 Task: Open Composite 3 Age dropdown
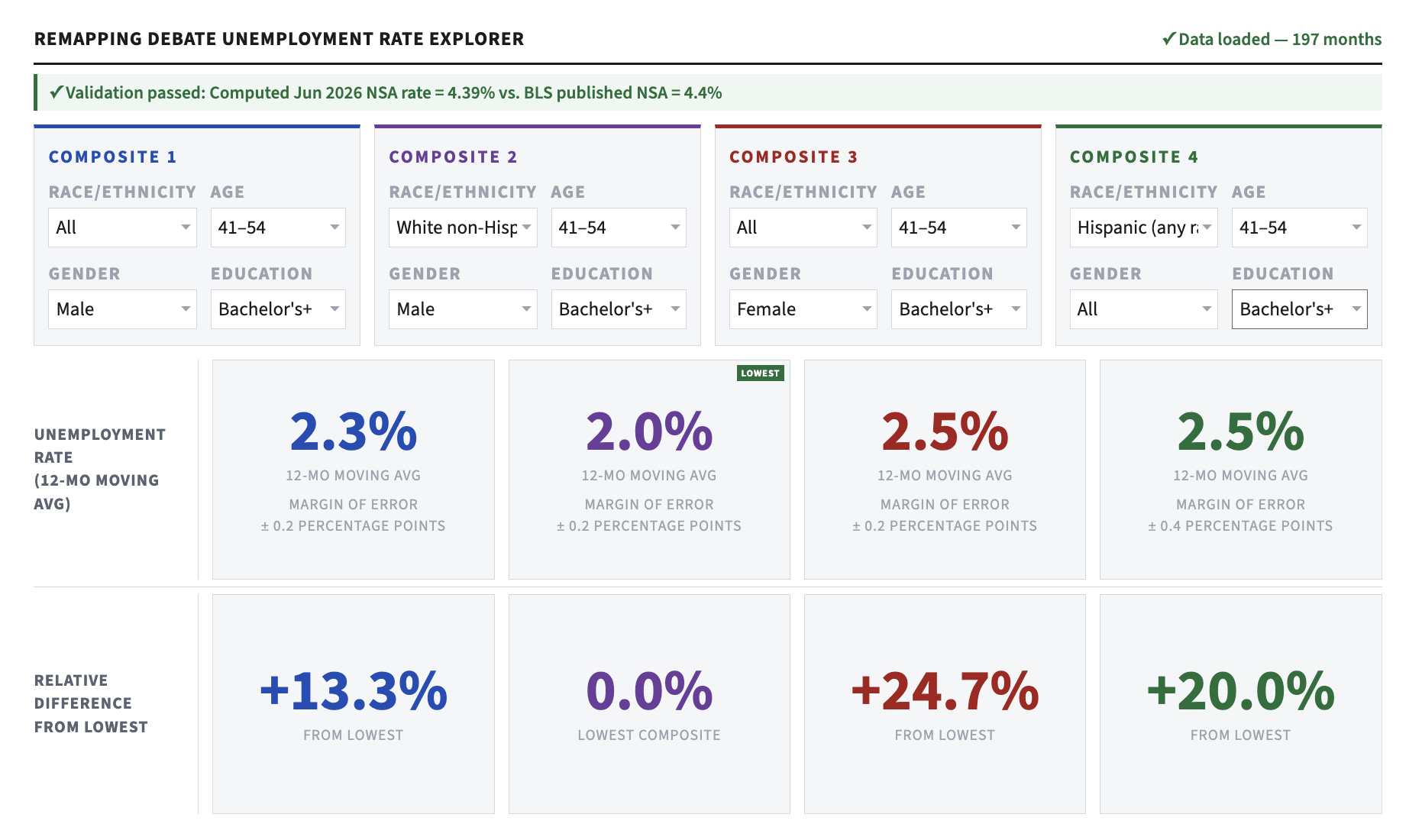pos(959,228)
